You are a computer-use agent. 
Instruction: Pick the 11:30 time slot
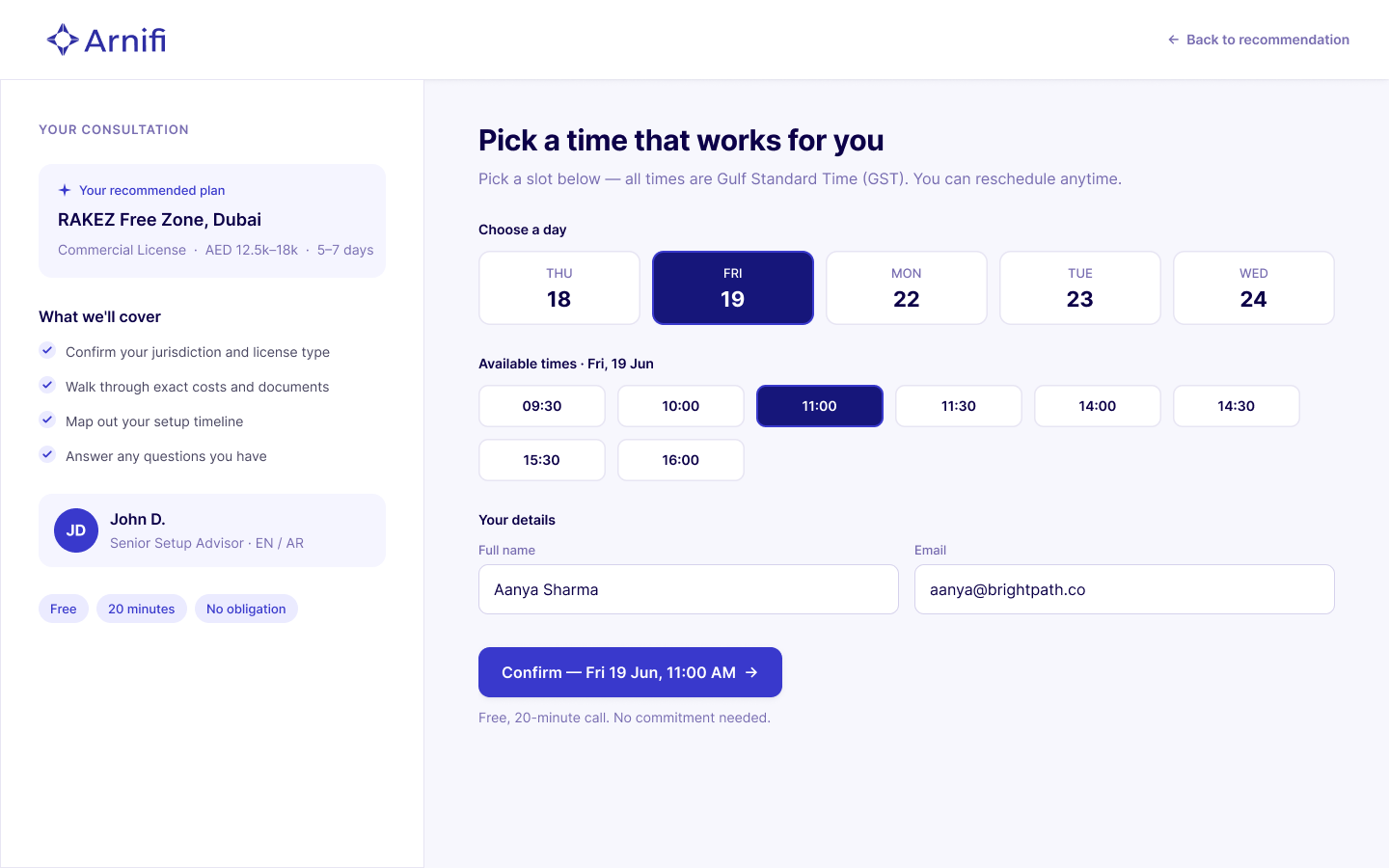[959, 406]
